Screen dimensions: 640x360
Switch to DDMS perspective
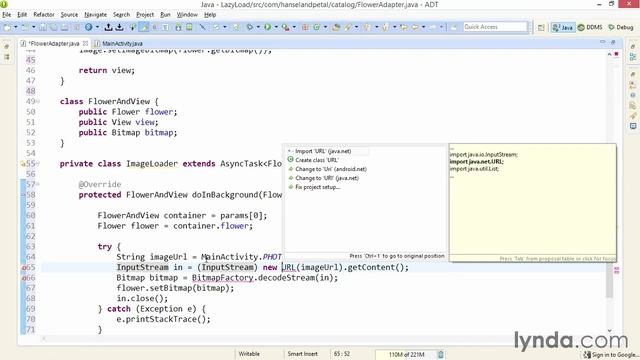590,27
